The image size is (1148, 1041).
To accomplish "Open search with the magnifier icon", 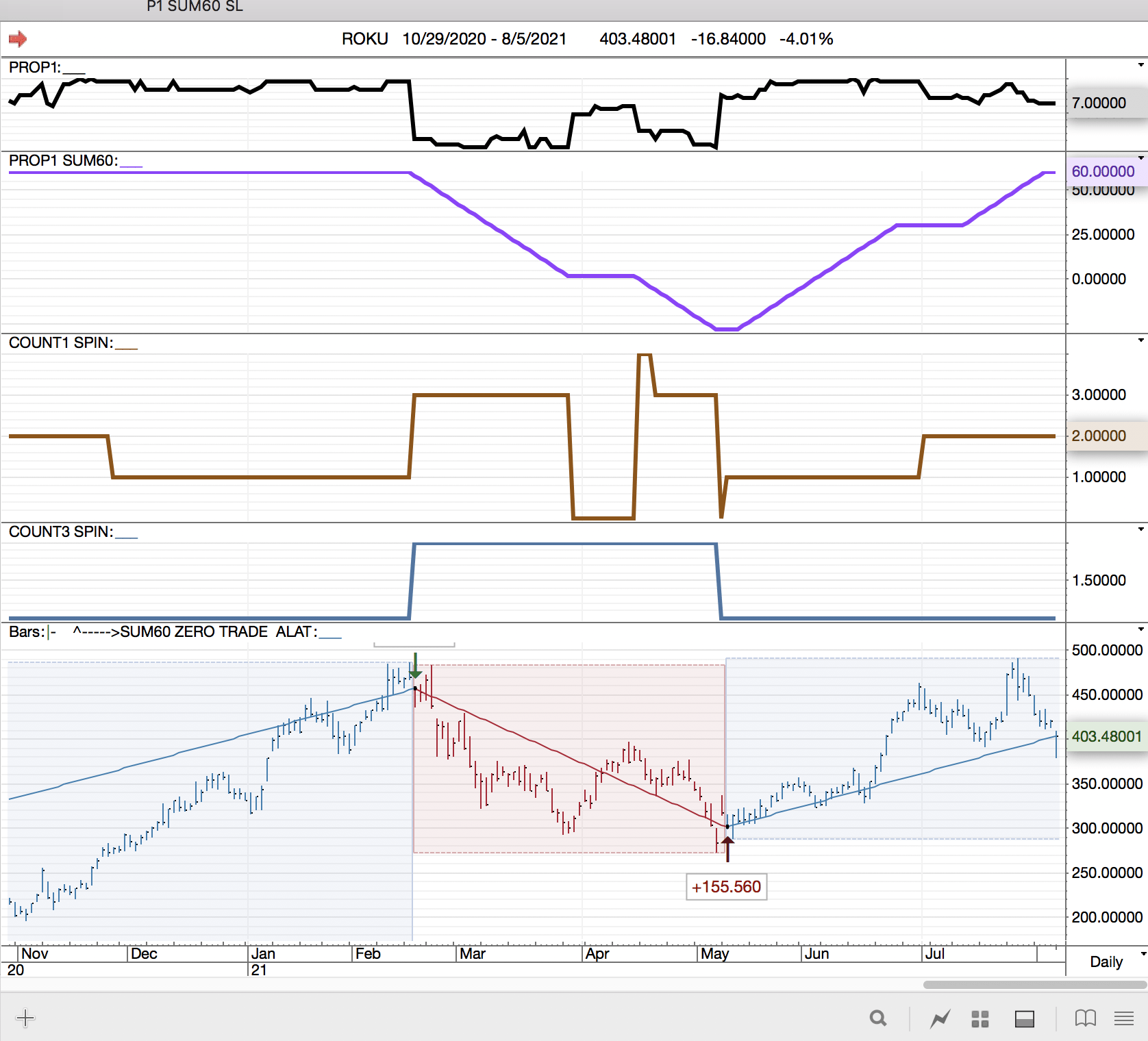I will pos(878,1018).
